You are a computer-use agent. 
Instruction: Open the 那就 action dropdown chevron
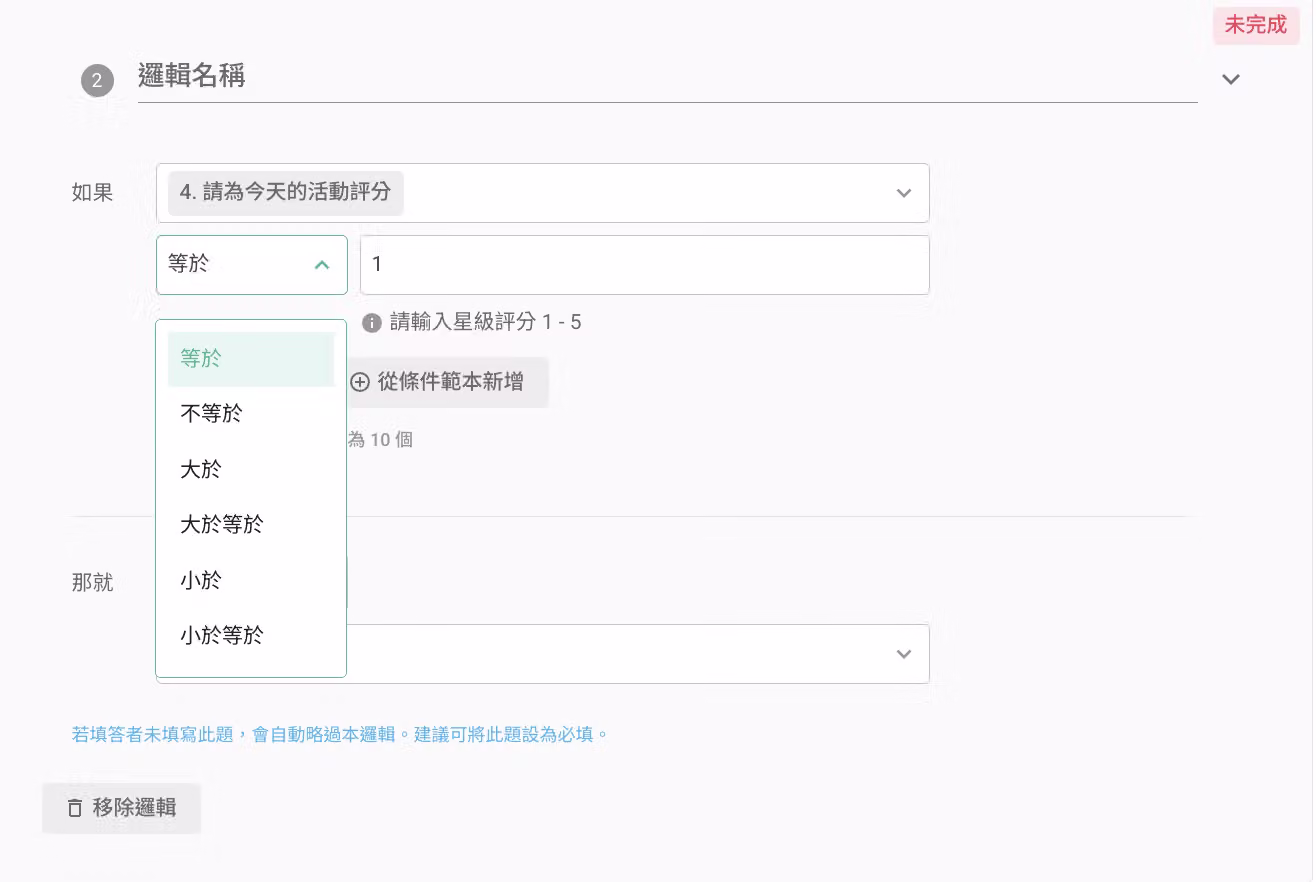904,654
